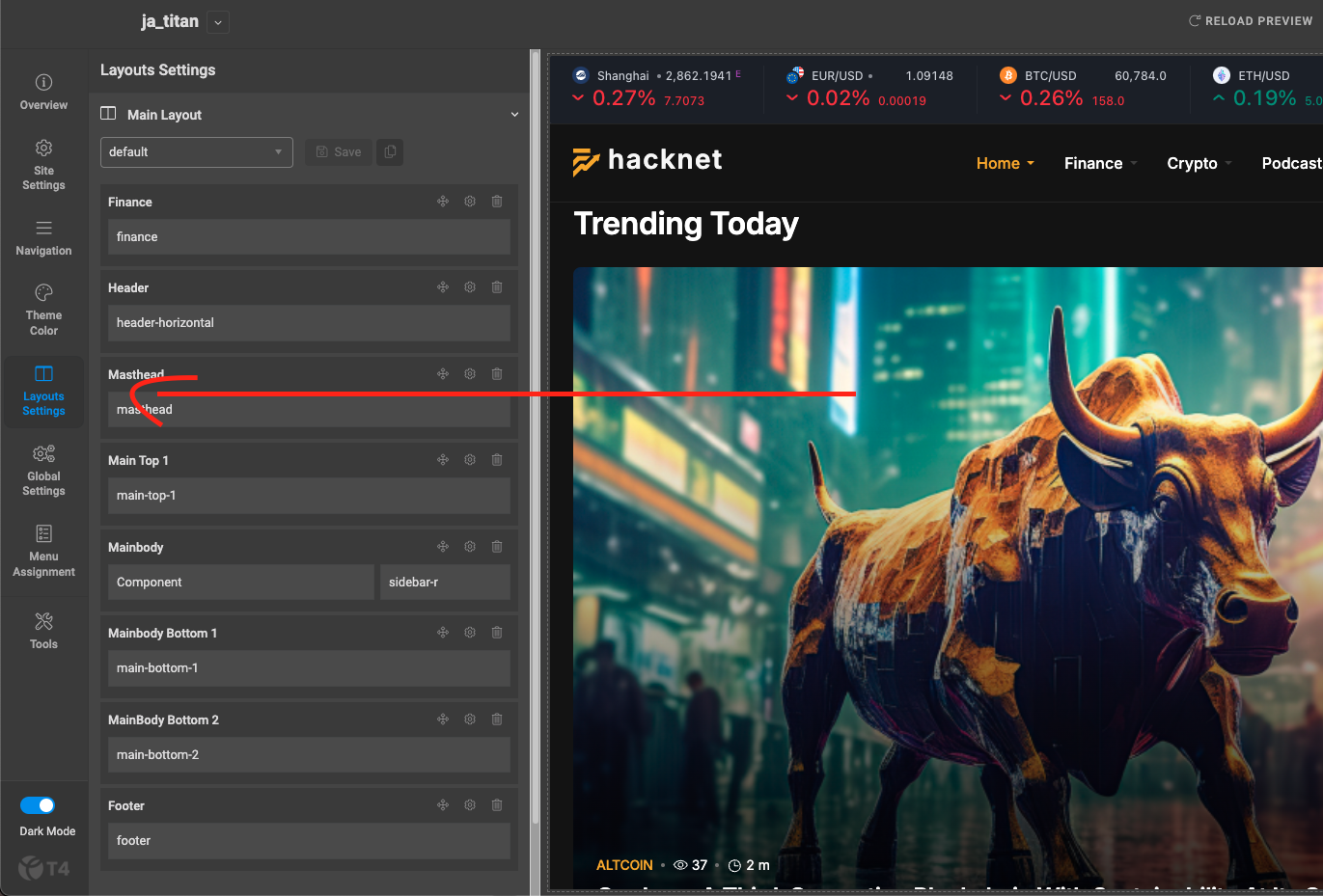Open the default layout dropdown
This screenshot has width=1323, height=896.
(x=196, y=152)
